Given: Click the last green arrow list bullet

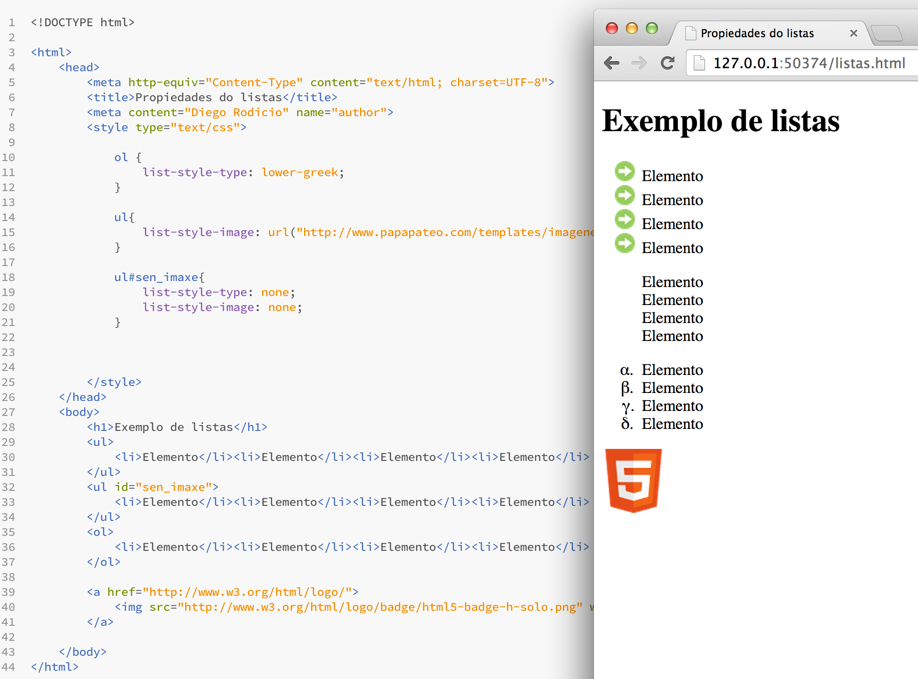Looking at the screenshot, I should pos(624,244).
